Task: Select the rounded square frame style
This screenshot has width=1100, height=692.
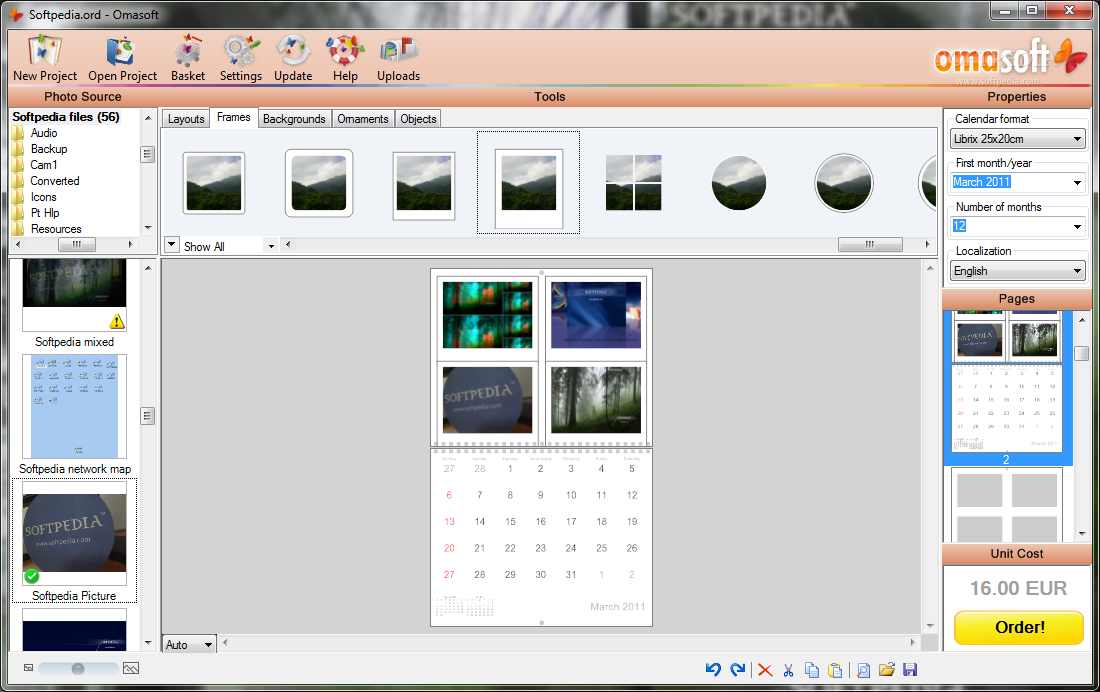Action: (318, 183)
